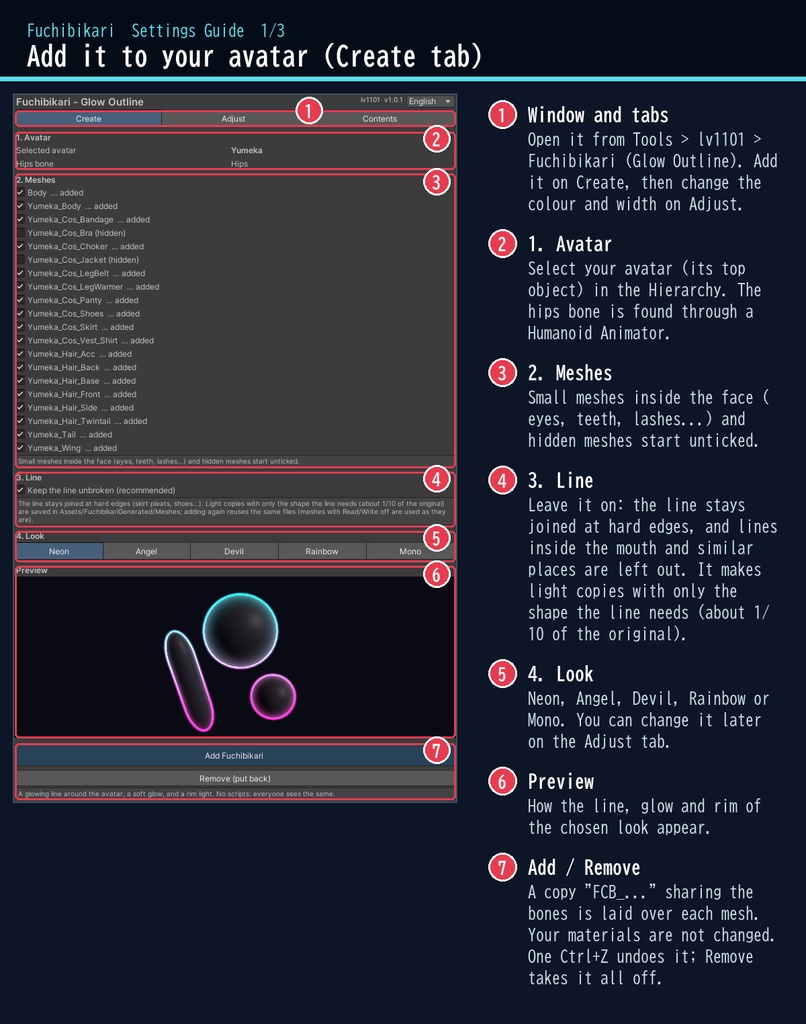Tick the hidden Yumeka_Cos_Jacket mesh

click(x=21, y=259)
